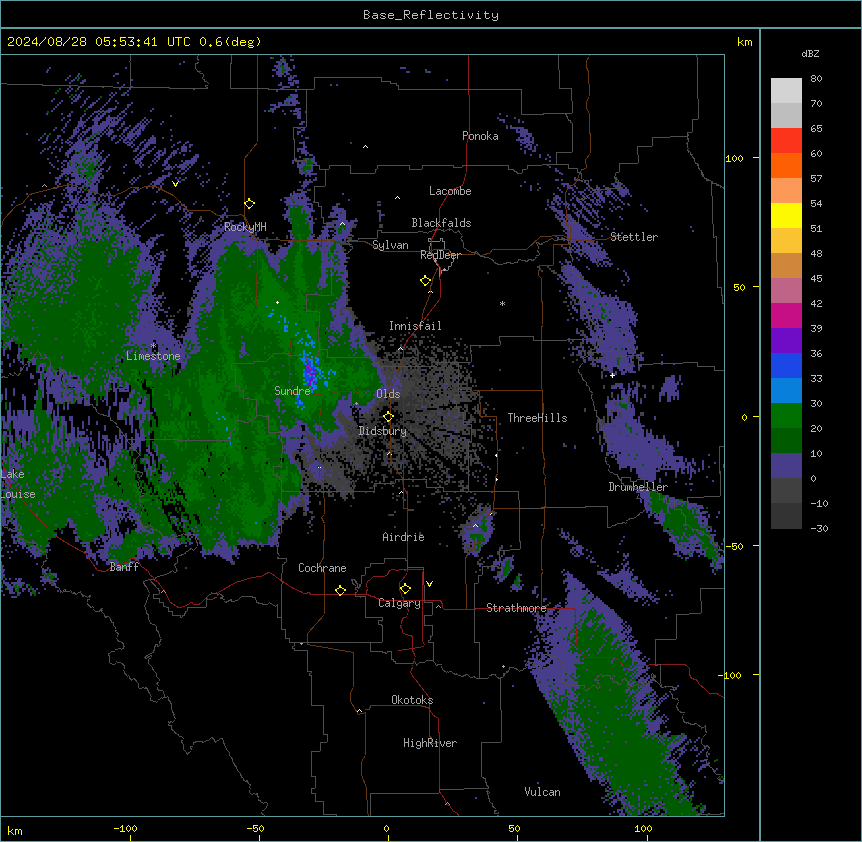Screen dimensions: 862x842
Task: Click the Stettler city label
Action: click(x=634, y=237)
